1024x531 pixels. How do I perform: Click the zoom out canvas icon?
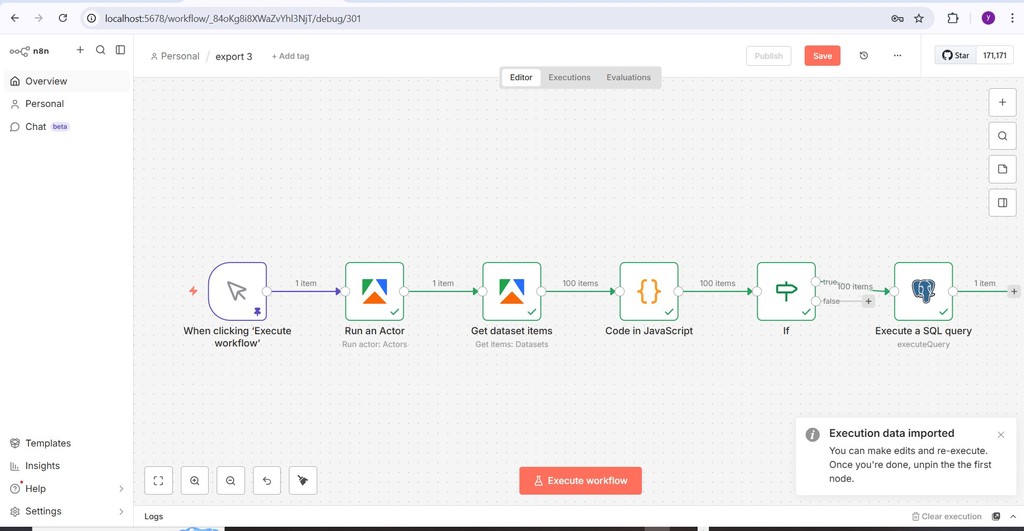[x=231, y=481]
